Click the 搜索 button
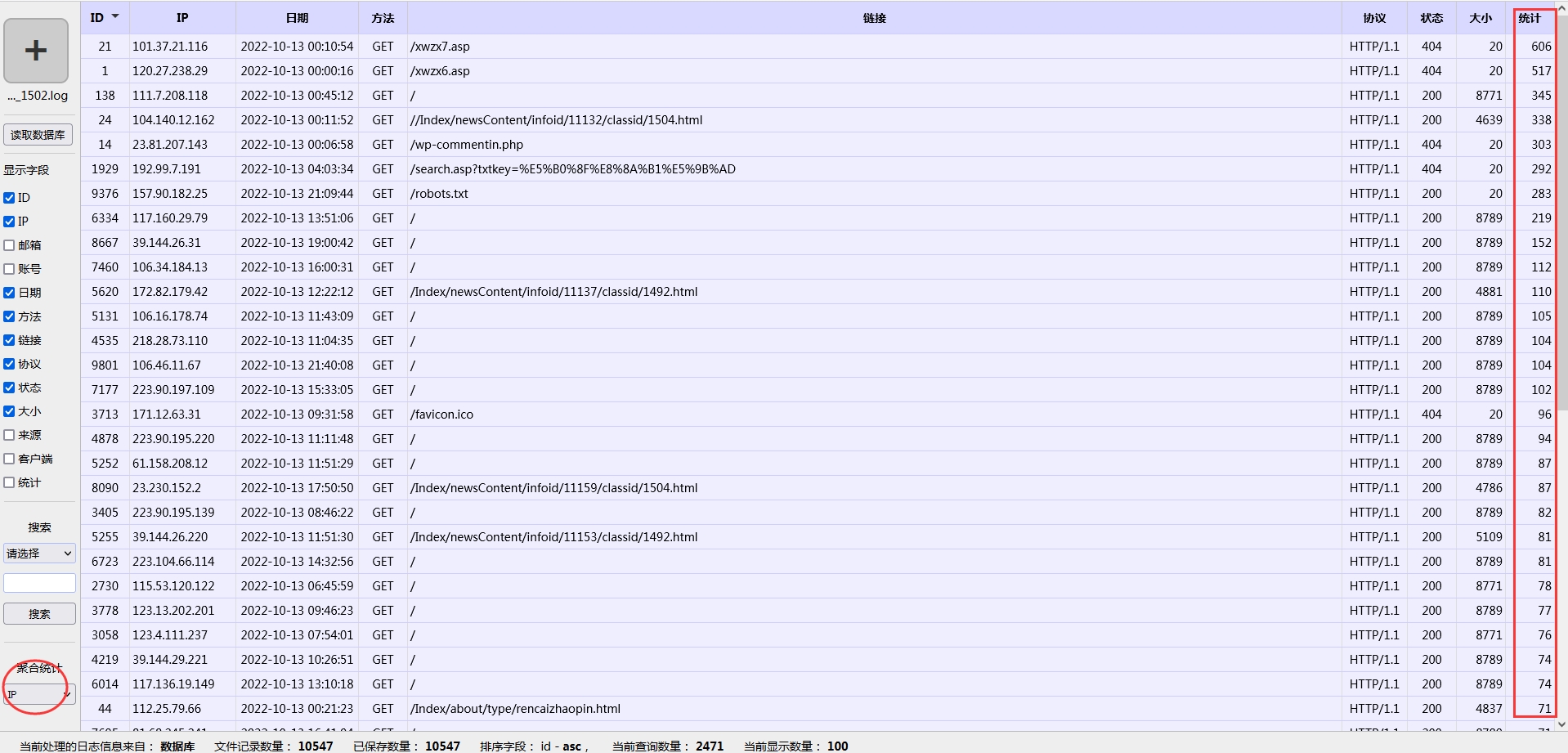 tap(39, 614)
